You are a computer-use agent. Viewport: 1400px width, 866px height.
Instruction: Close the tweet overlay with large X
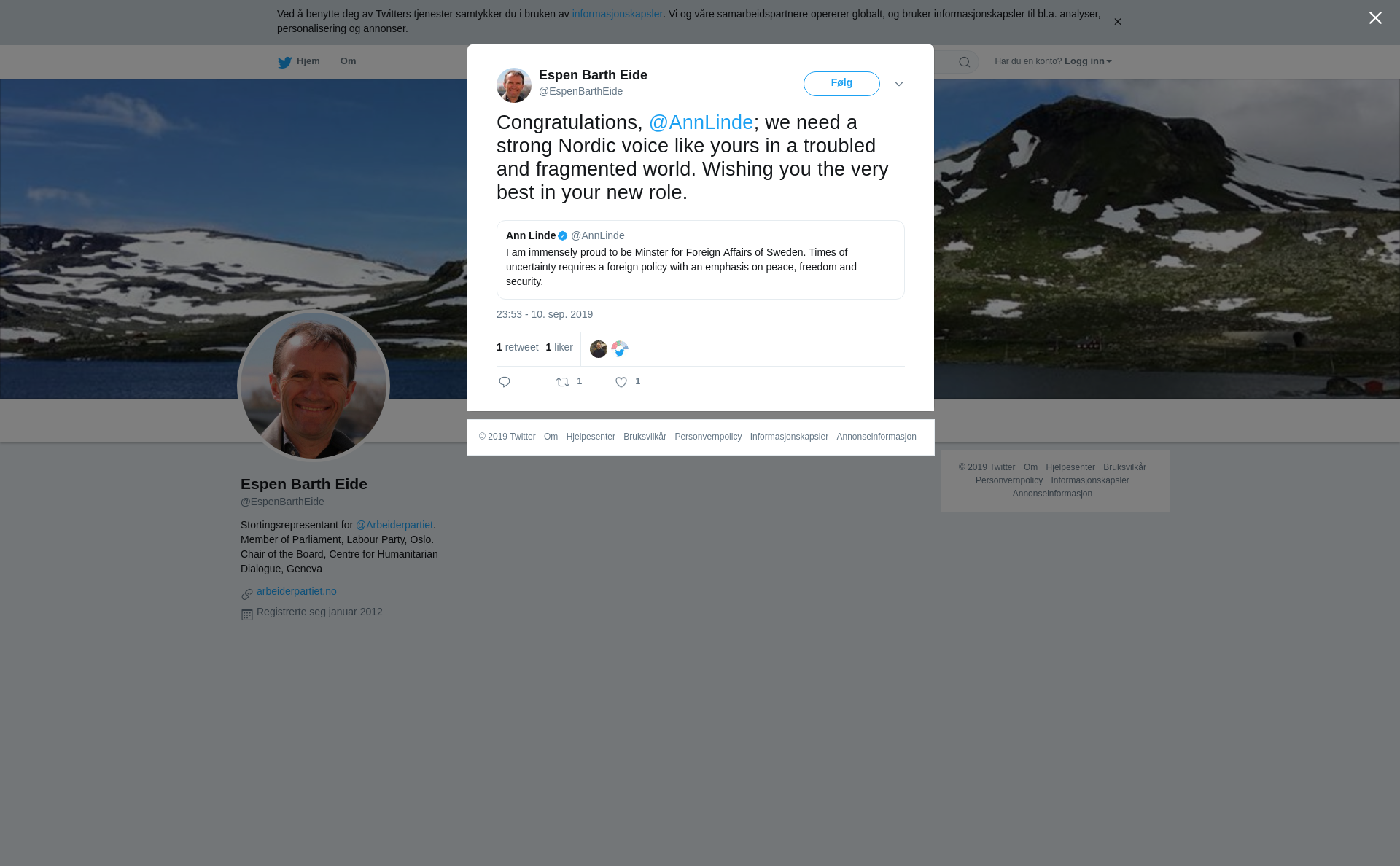tap(1375, 18)
